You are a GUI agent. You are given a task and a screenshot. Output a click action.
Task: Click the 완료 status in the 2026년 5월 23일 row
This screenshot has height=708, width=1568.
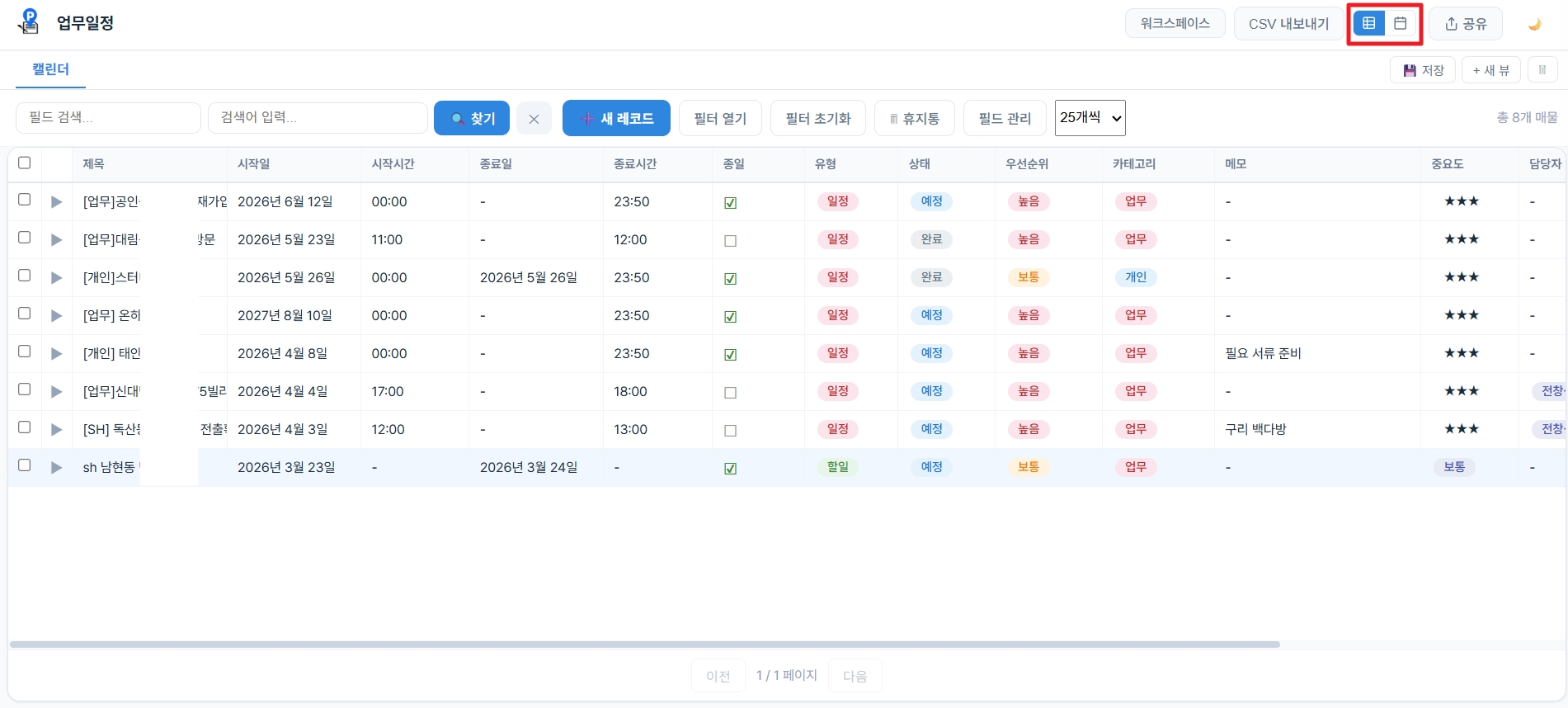tap(931, 239)
